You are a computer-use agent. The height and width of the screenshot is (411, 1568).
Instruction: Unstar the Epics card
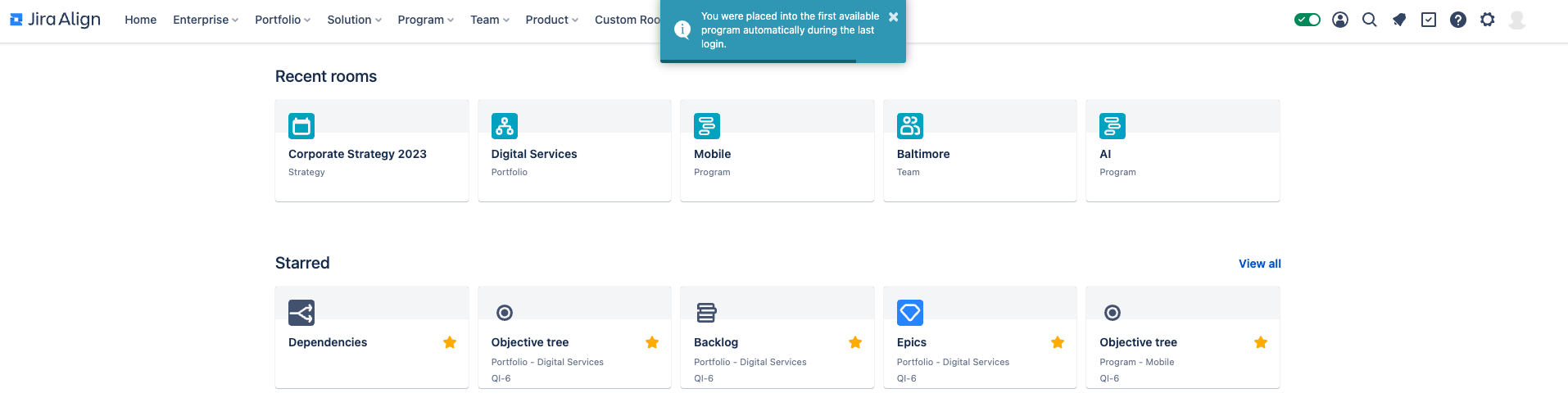click(x=1058, y=342)
